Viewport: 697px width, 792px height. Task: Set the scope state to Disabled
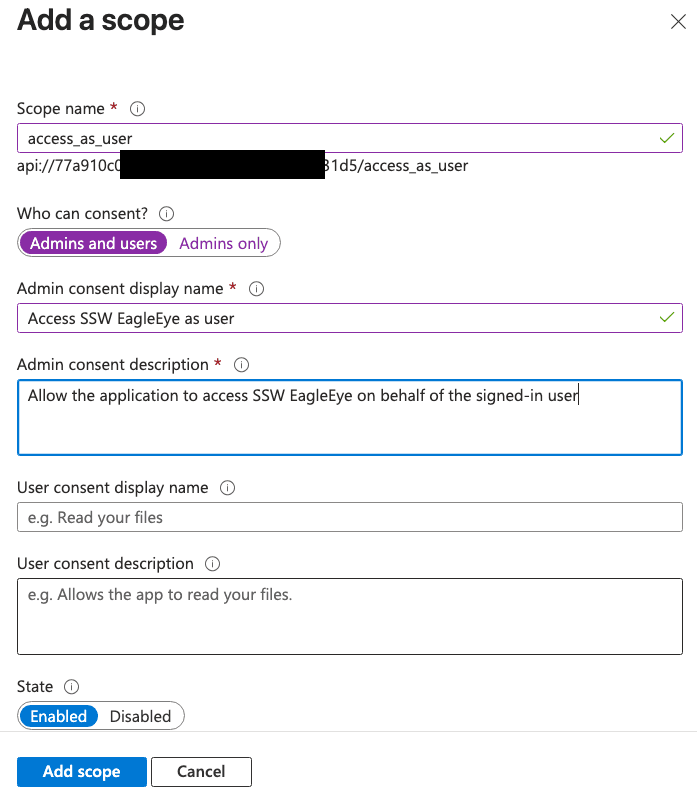(x=140, y=716)
